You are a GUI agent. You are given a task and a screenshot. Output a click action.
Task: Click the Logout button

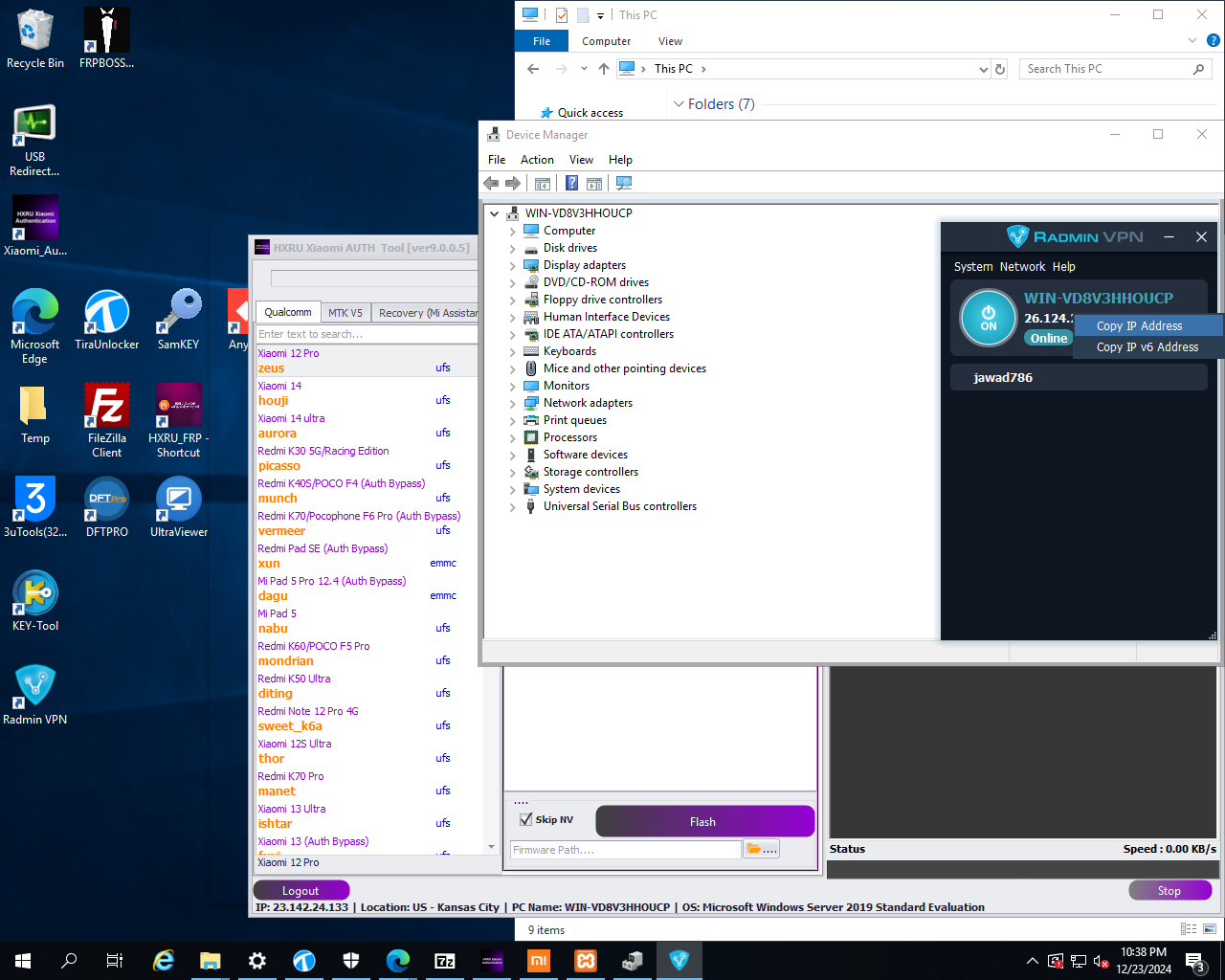click(301, 890)
